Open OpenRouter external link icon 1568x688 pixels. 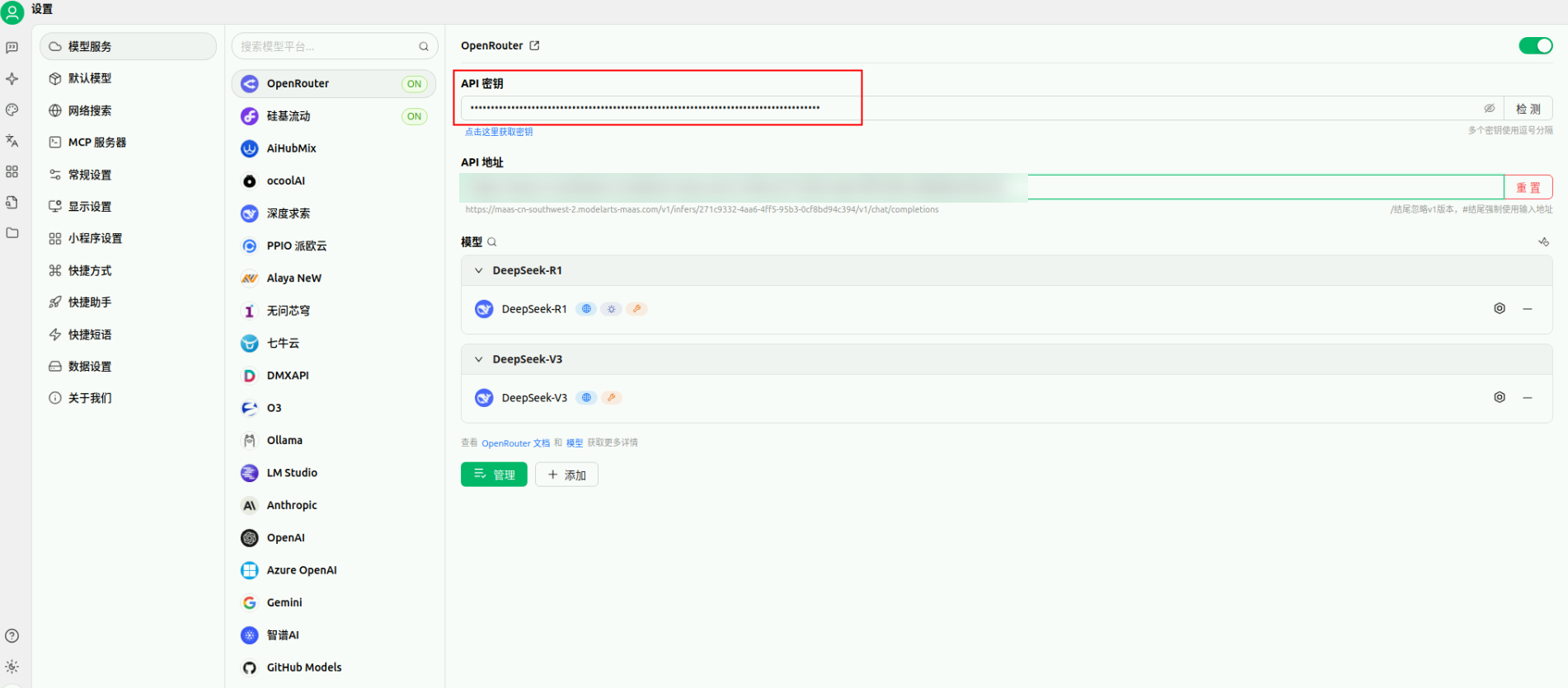pos(534,45)
